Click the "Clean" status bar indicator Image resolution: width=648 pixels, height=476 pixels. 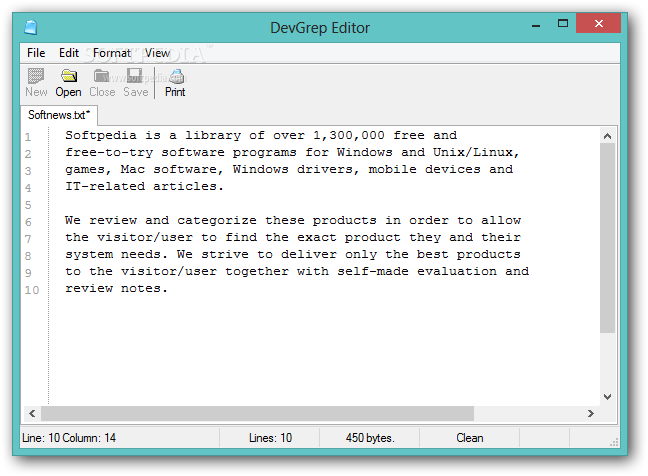tap(469, 438)
